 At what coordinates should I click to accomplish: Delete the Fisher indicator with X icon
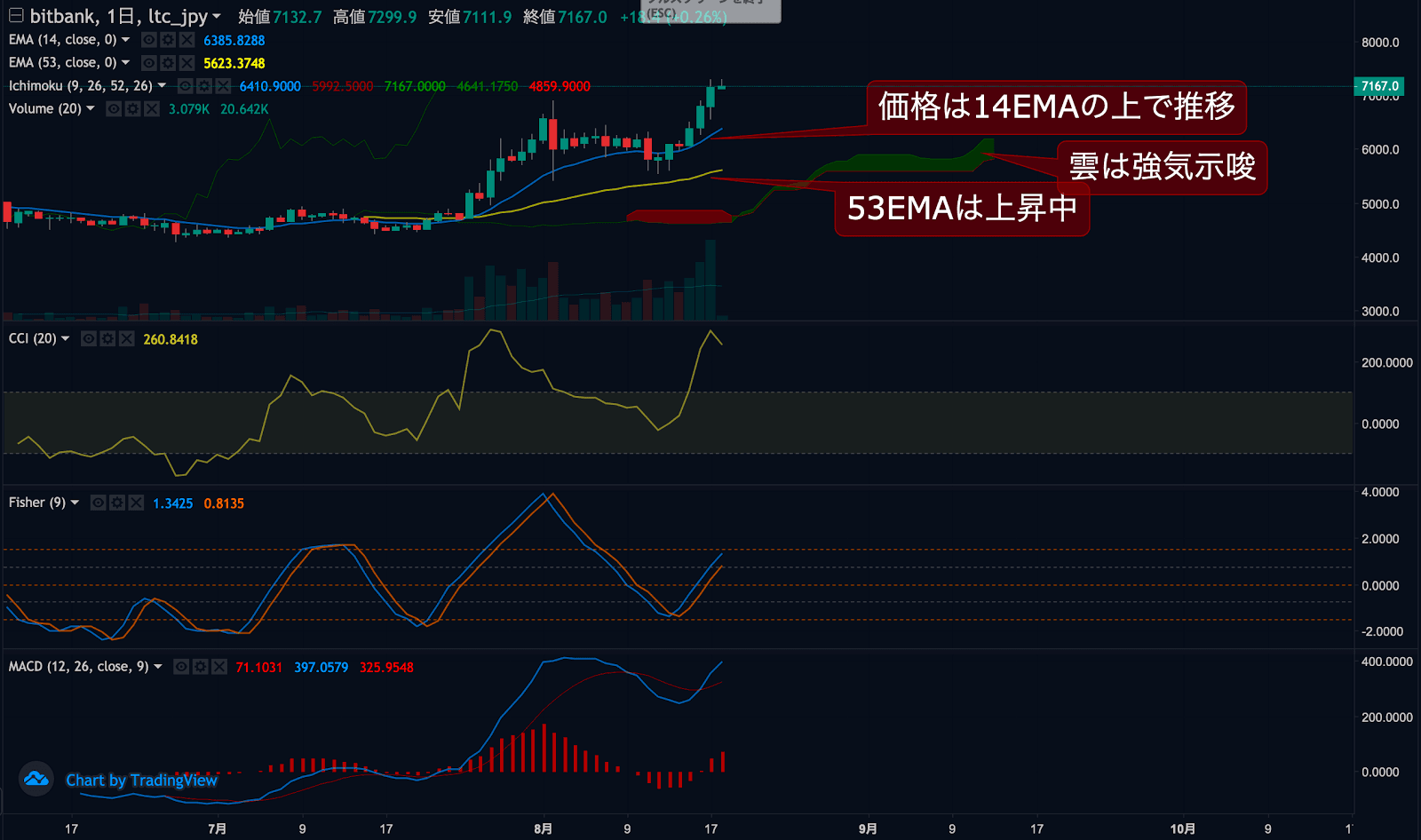136,503
